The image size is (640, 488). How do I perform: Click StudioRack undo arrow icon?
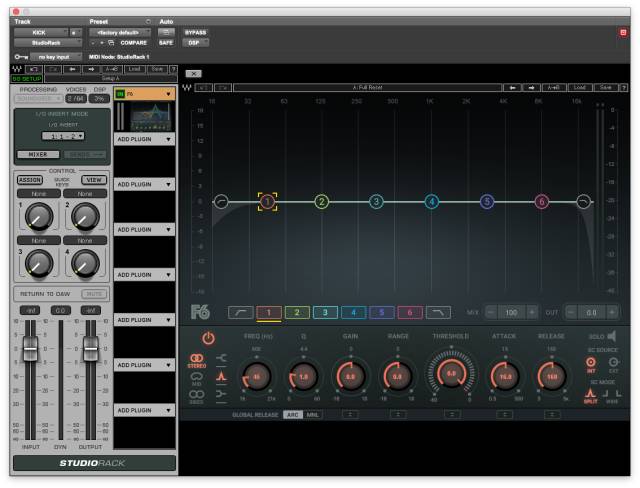click(x=34, y=69)
